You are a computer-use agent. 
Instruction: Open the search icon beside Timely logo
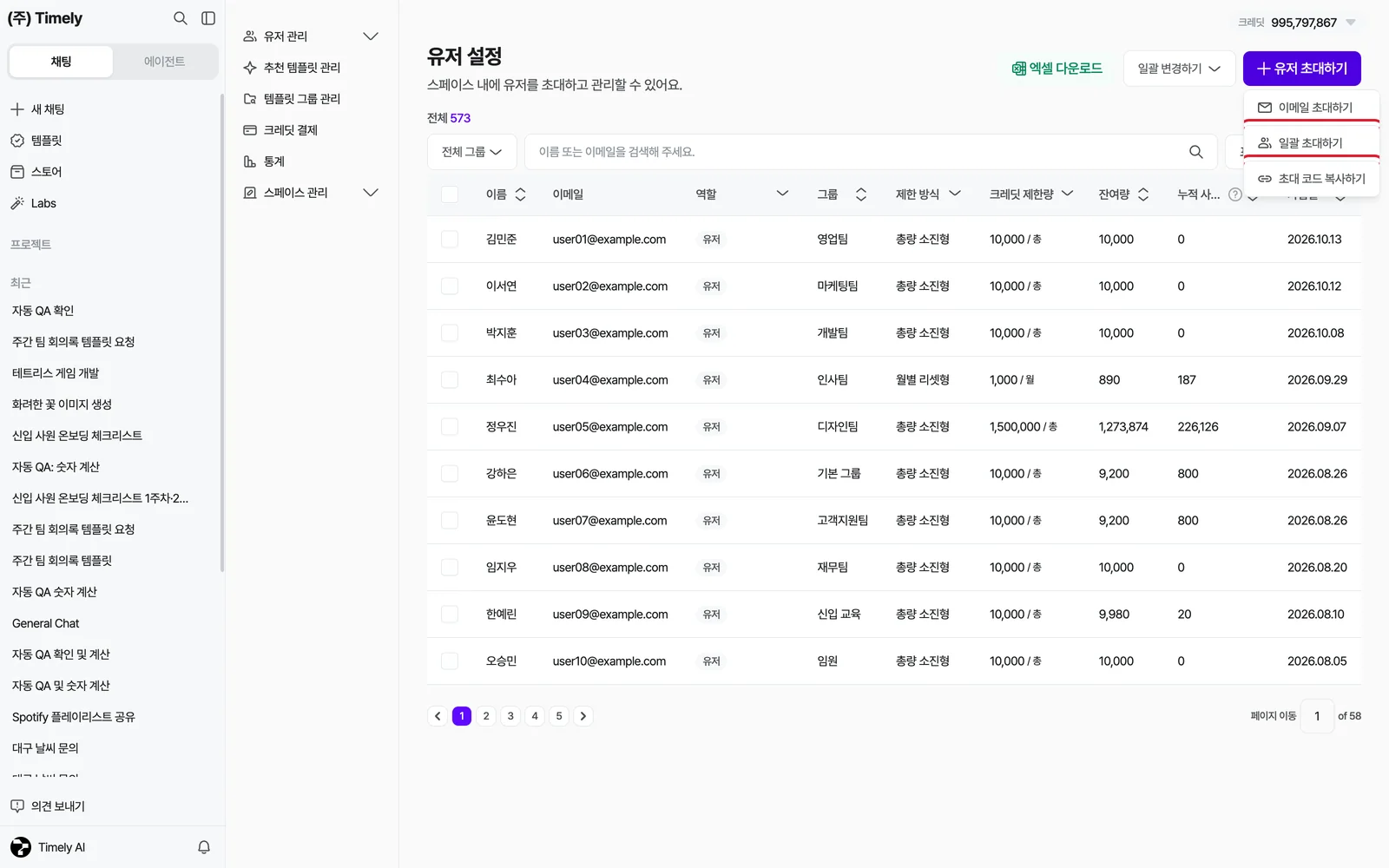coord(180,18)
